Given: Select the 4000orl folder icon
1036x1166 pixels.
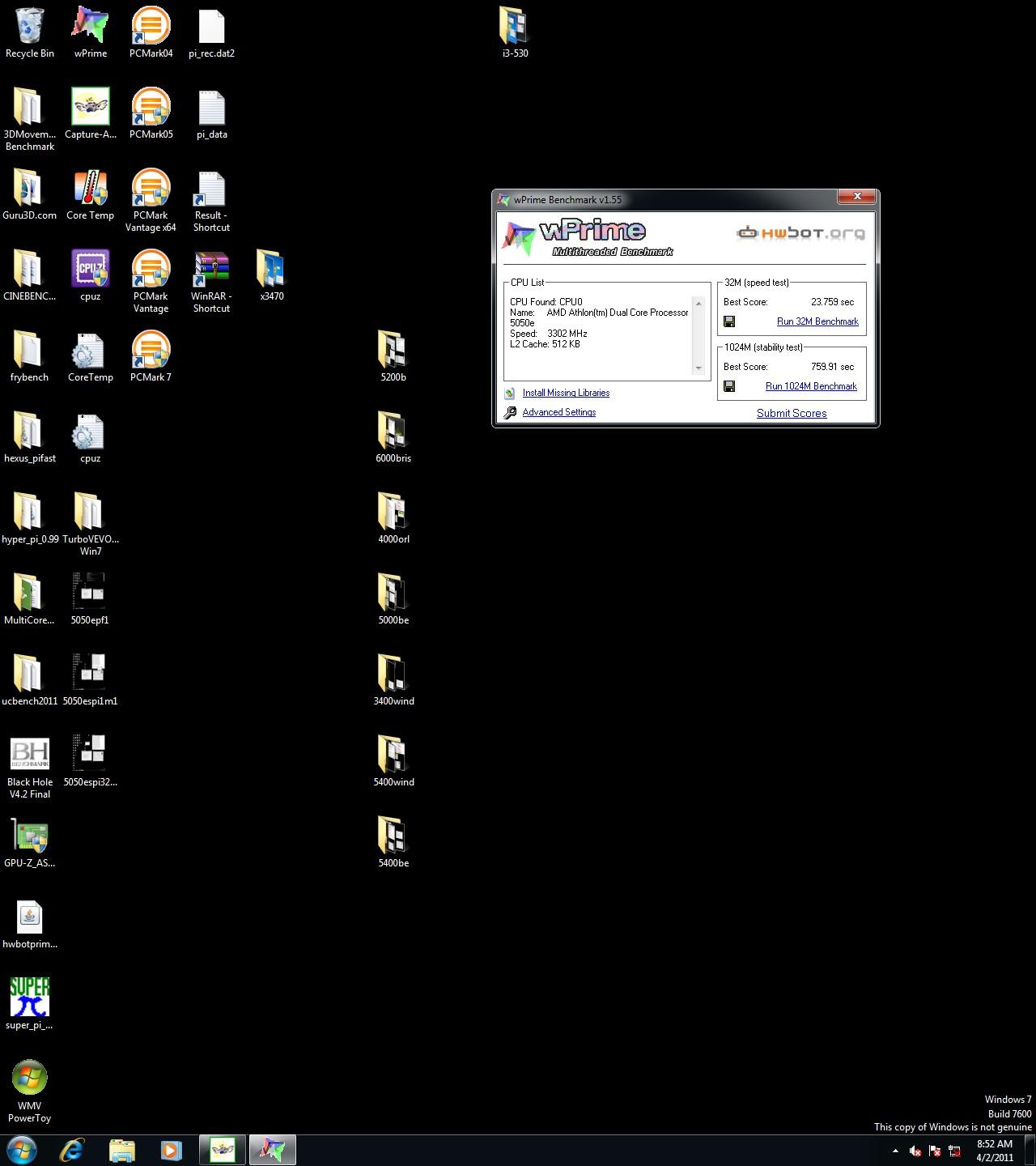Looking at the screenshot, I should 393,513.
